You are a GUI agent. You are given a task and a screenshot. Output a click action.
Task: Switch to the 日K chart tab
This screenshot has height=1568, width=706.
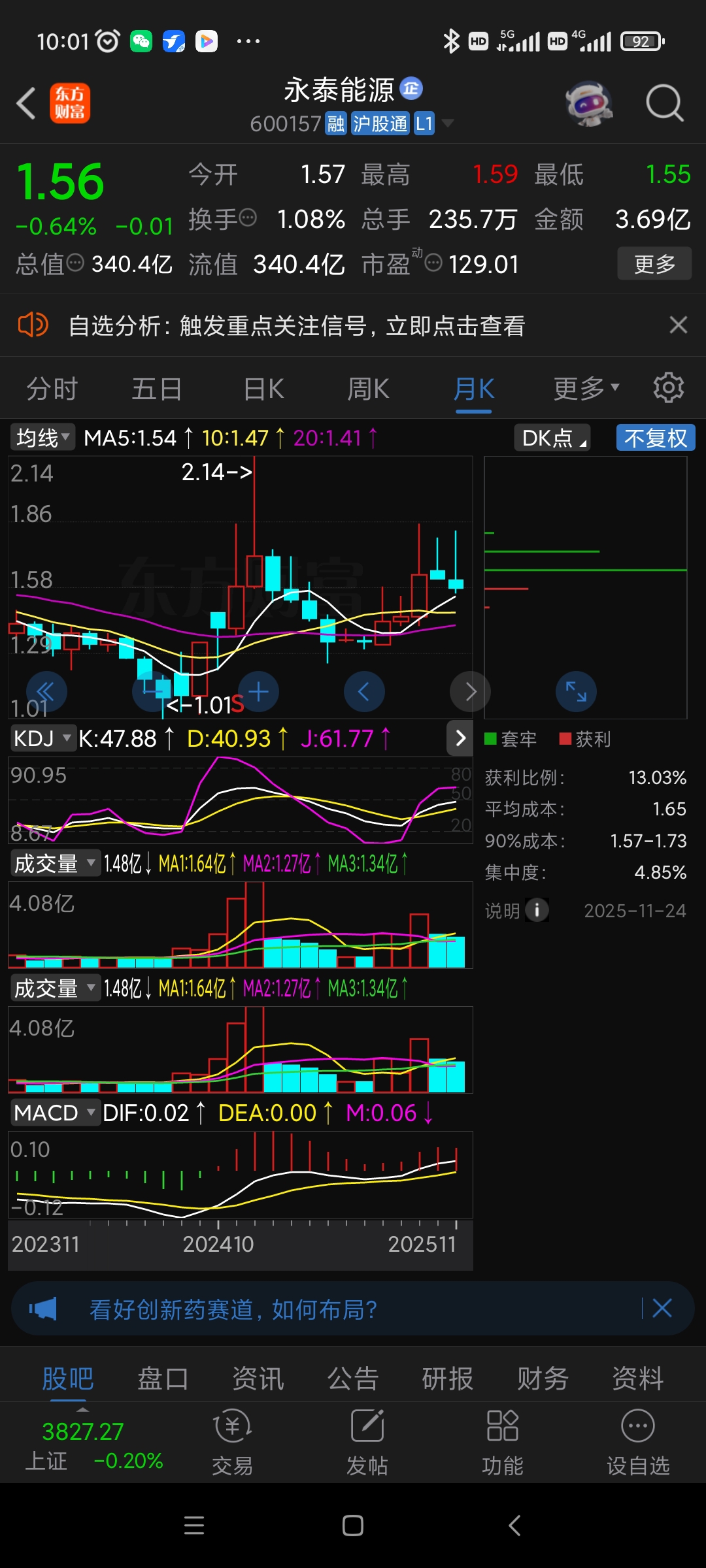(263, 389)
